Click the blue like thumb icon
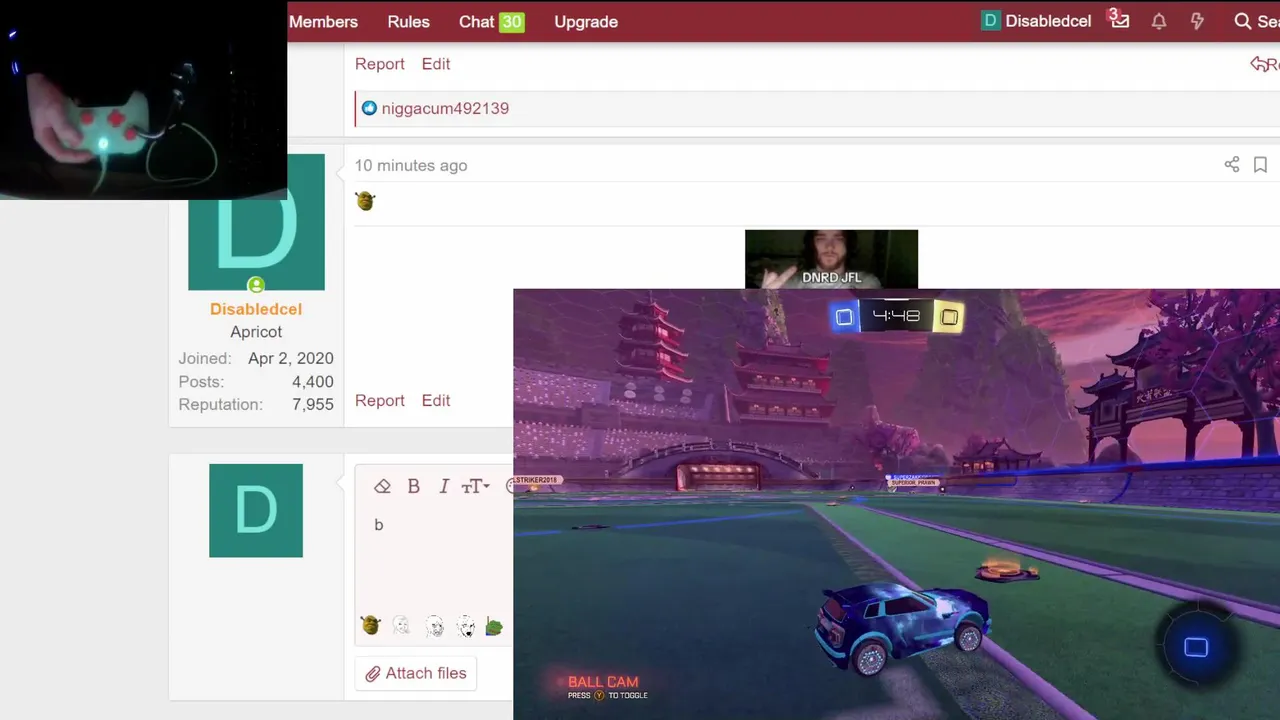This screenshot has width=1280, height=720. 369,108
